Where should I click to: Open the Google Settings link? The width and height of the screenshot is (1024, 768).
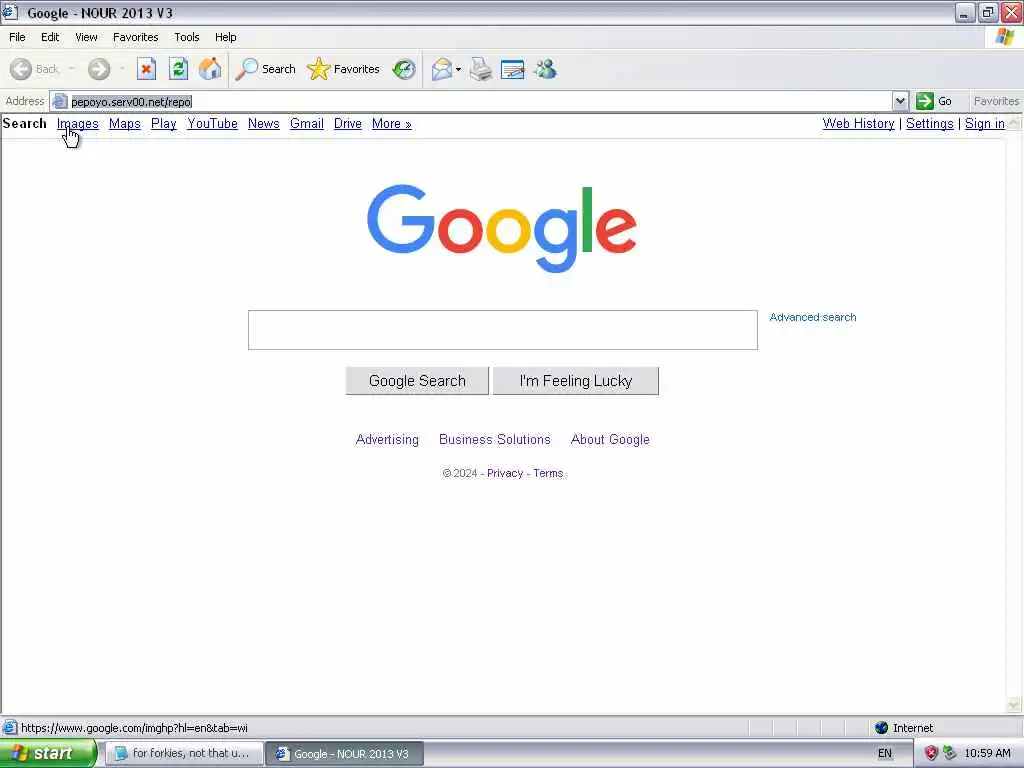point(930,123)
